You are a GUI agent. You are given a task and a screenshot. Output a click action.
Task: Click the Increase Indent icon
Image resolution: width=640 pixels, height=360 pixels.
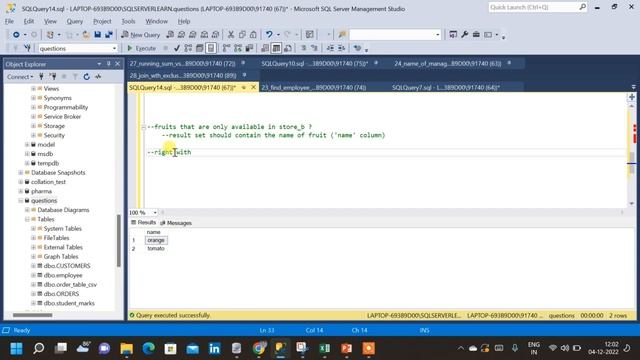pyautogui.click(x=342, y=48)
